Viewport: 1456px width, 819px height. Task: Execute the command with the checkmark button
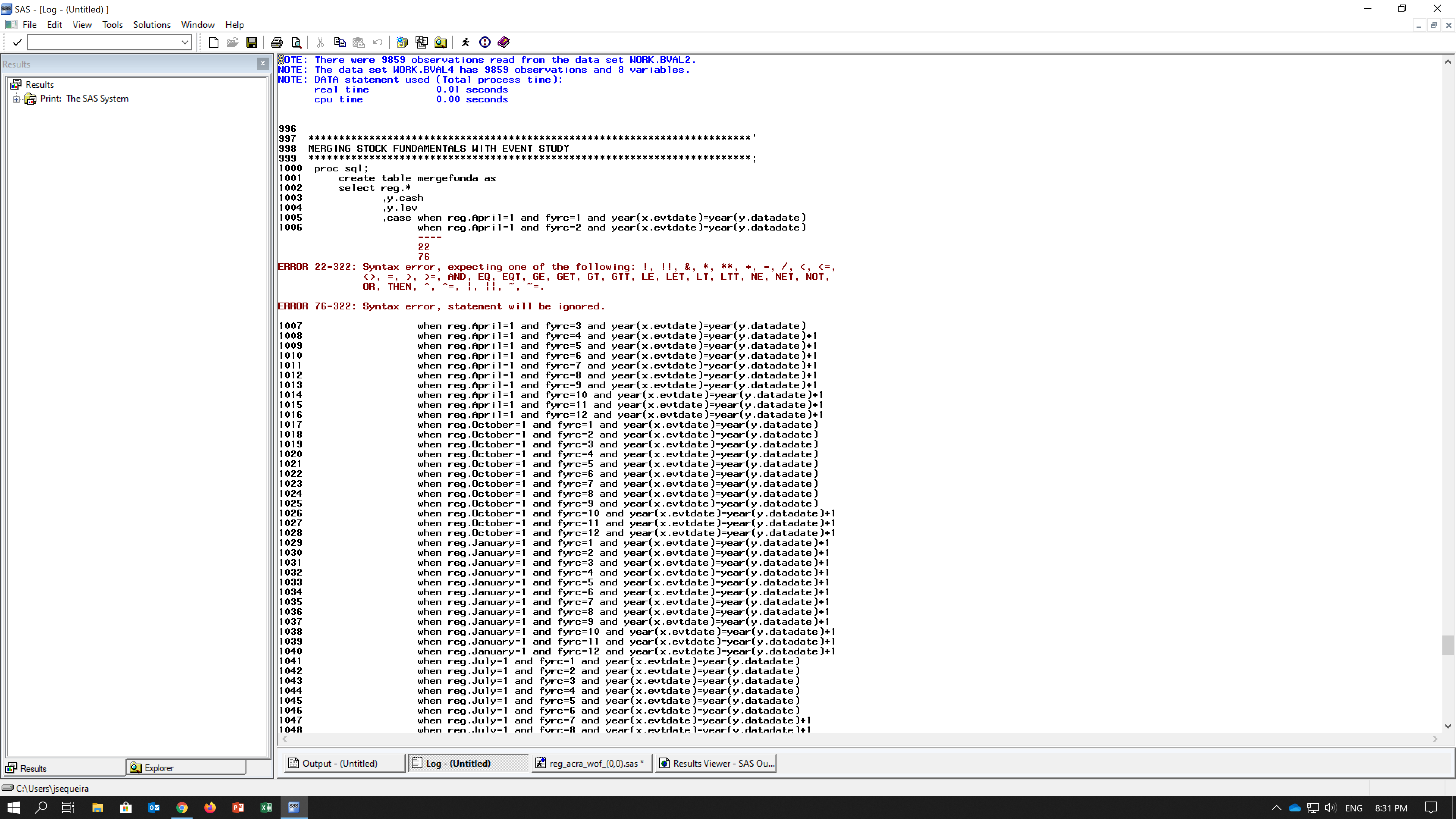[x=17, y=42]
